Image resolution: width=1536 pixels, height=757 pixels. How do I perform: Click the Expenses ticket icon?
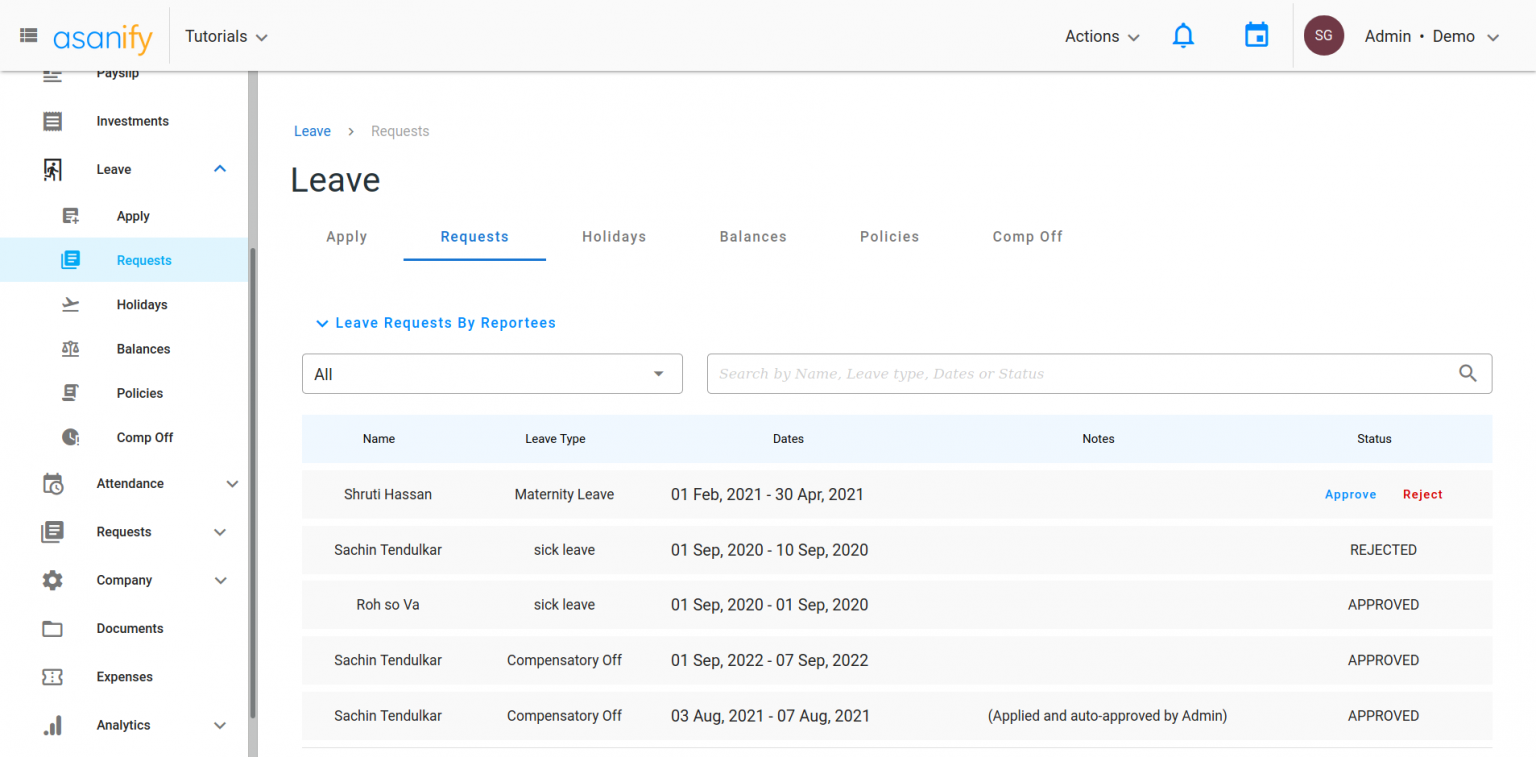(53, 677)
